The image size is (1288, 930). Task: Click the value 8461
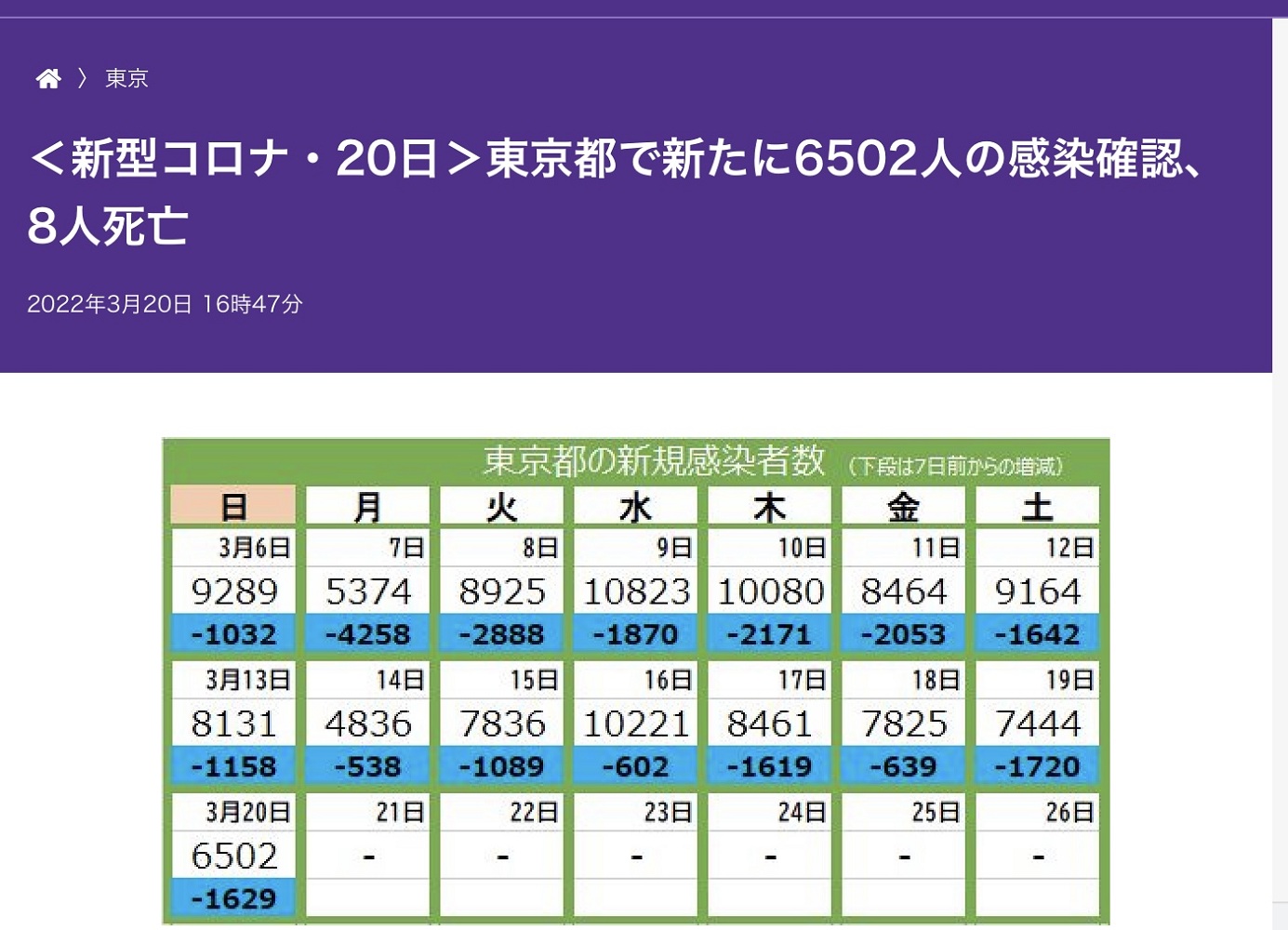tap(769, 724)
